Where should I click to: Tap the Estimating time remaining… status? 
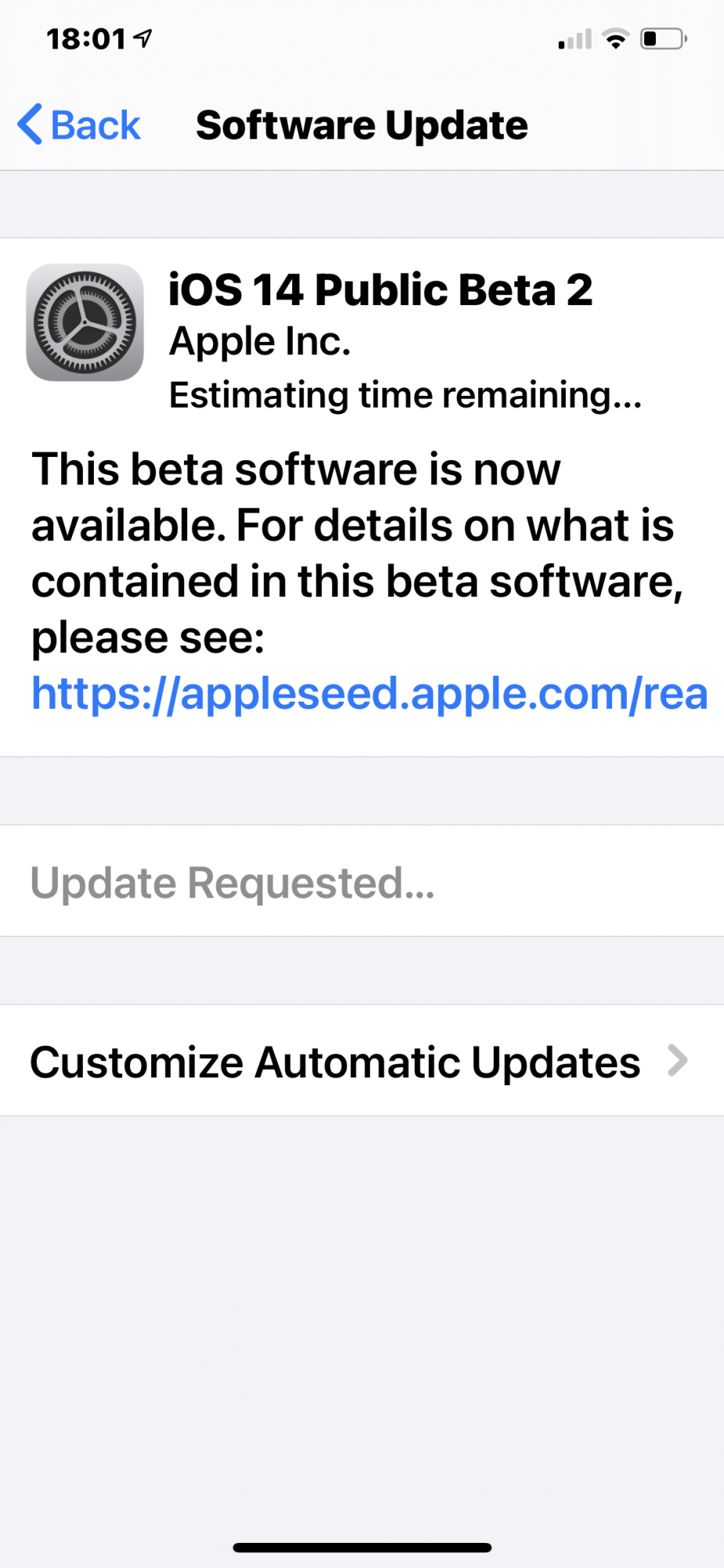[x=406, y=395]
